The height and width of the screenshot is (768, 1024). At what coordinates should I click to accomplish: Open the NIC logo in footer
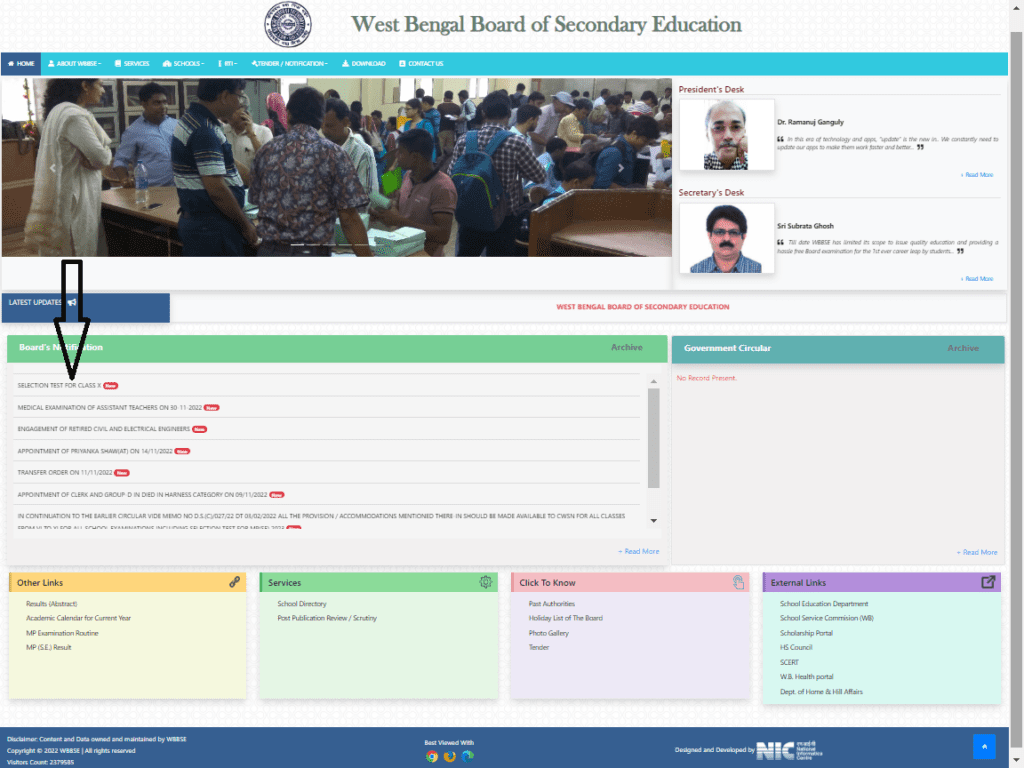789,750
